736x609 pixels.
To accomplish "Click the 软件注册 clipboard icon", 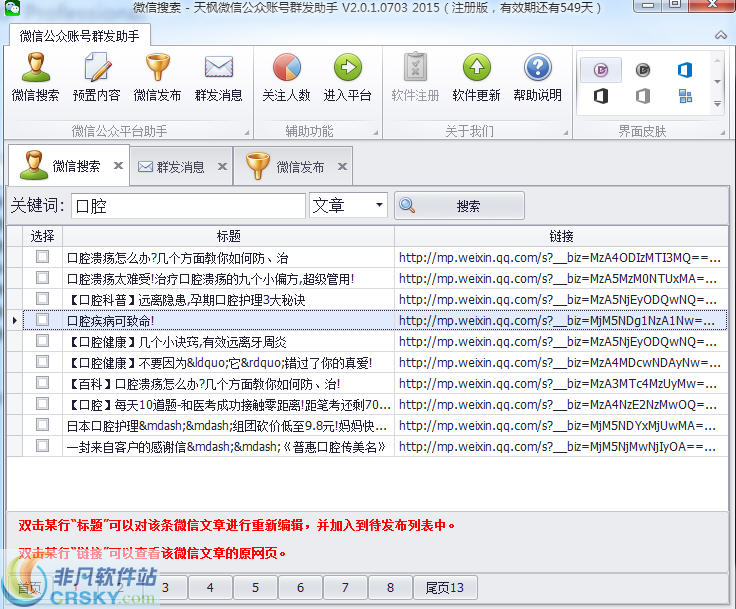I will tap(415, 67).
